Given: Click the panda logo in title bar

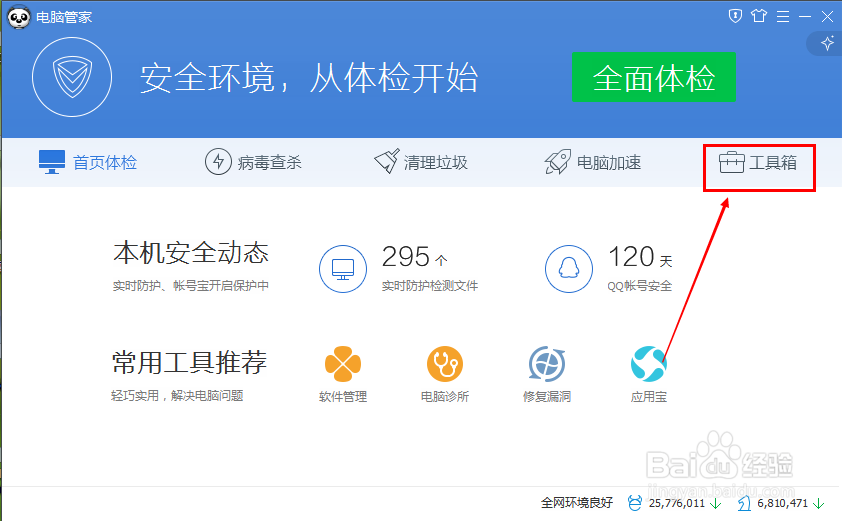Looking at the screenshot, I should click(19, 17).
